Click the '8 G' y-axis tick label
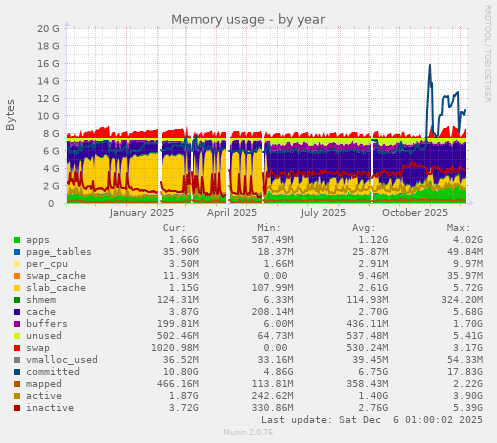The image size is (497, 443). pos(51,134)
